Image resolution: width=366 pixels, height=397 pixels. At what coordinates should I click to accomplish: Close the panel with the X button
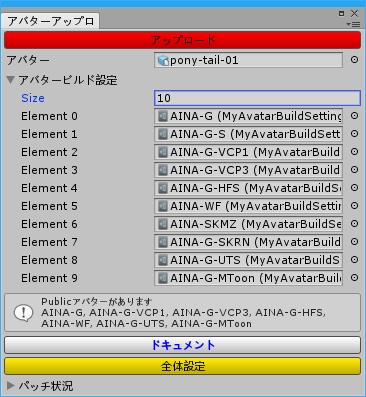coord(355,13)
